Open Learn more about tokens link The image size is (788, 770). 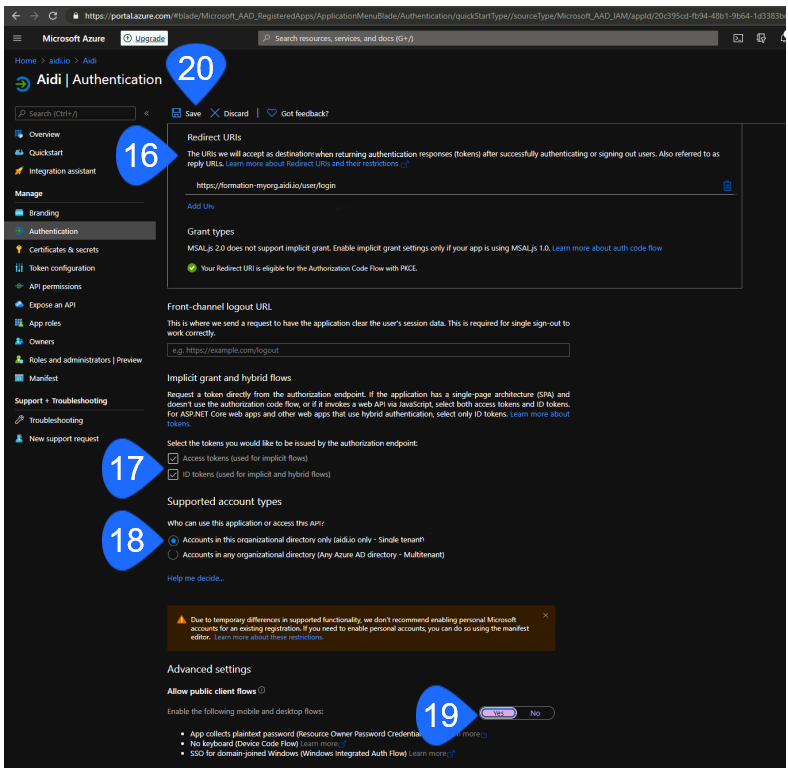(540, 414)
